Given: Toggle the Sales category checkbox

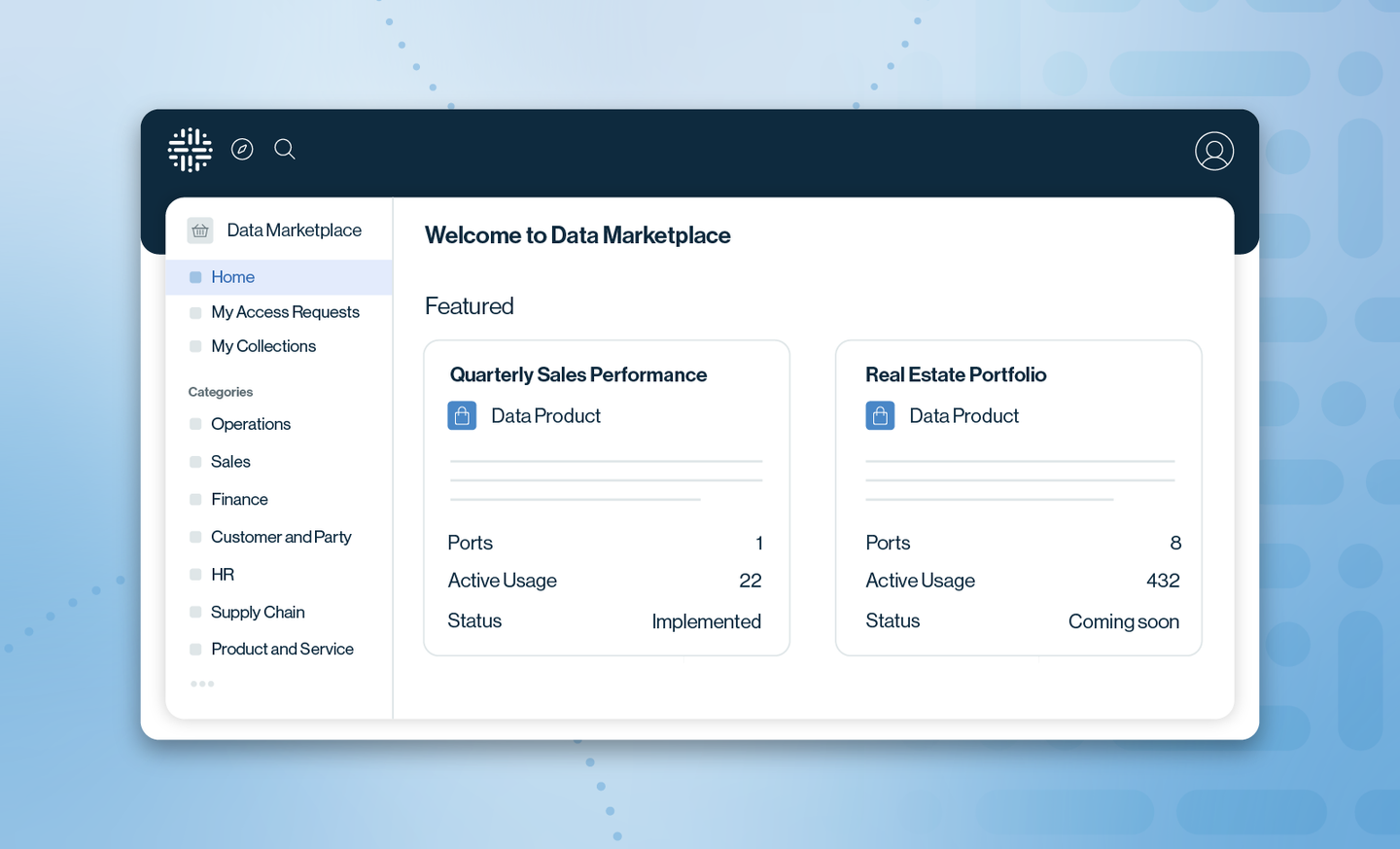Looking at the screenshot, I should point(195,462).
